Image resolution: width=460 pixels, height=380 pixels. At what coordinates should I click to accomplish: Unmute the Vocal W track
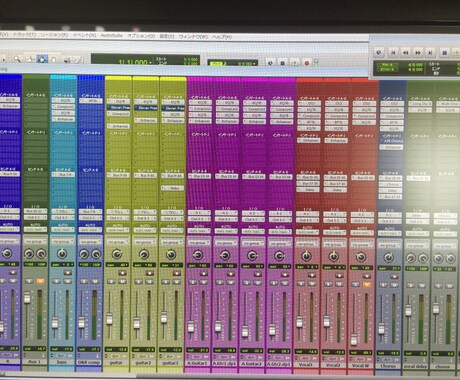[367, 285]
